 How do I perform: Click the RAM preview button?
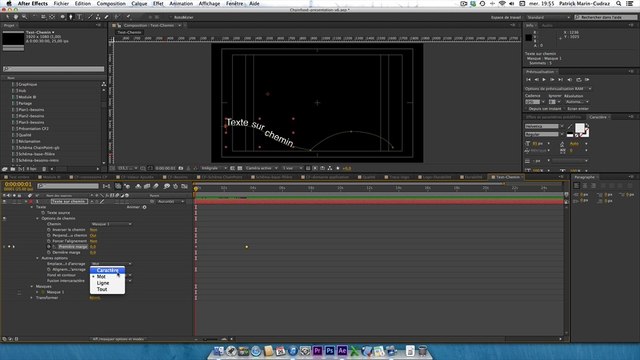587,80
